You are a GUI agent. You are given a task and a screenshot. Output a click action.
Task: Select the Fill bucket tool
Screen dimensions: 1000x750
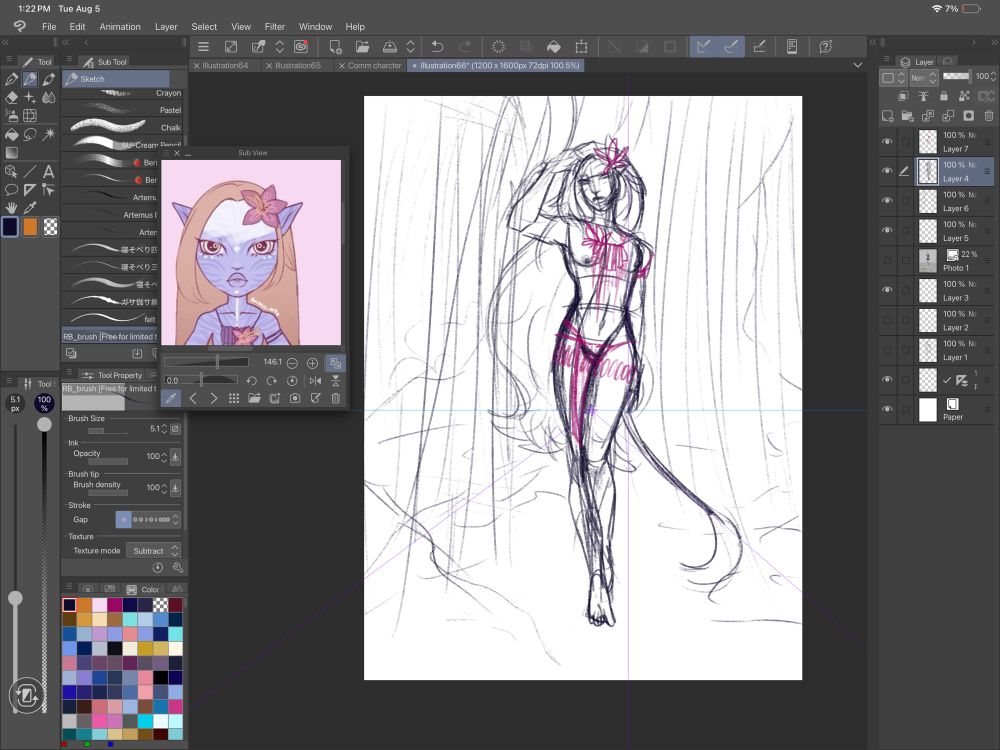(11, 135)
